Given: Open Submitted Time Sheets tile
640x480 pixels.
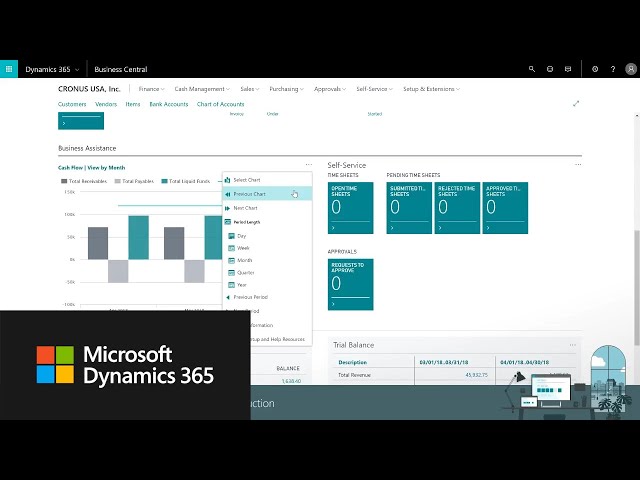Looking at the screenshot, I should [409, 208].
